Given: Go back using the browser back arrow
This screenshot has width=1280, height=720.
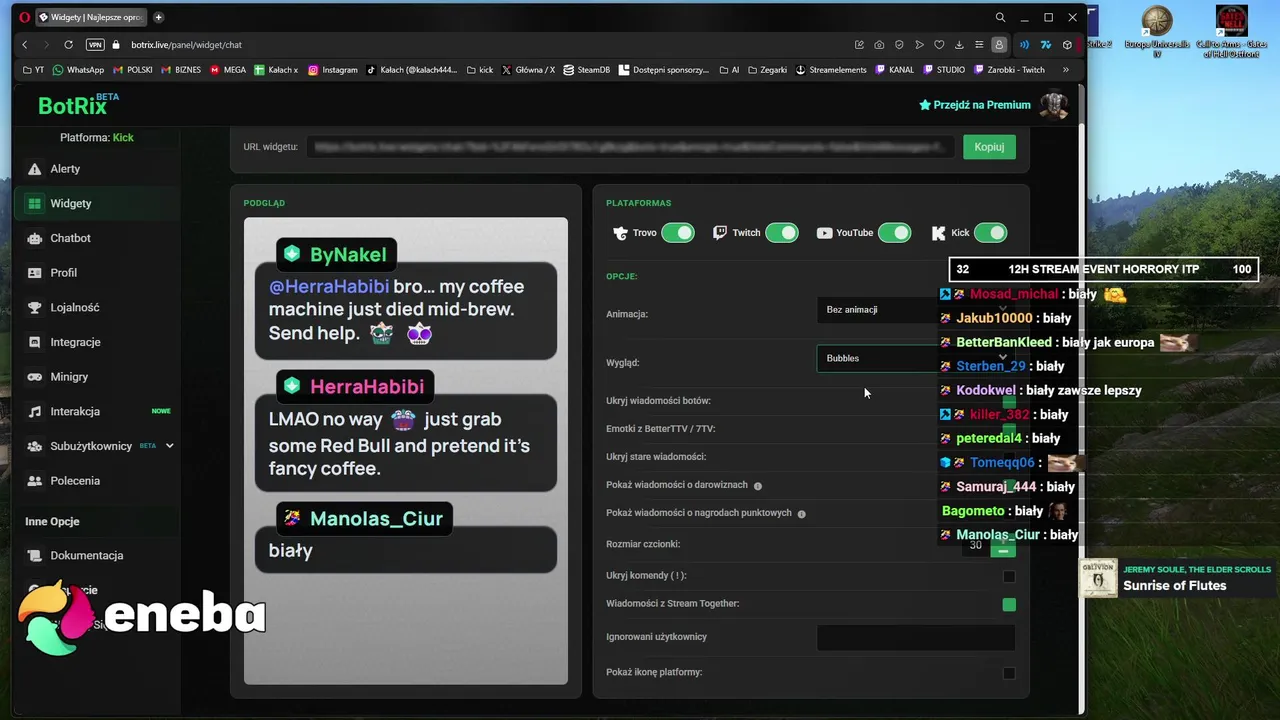Looking at the screenshot, I should coord(25,45).
